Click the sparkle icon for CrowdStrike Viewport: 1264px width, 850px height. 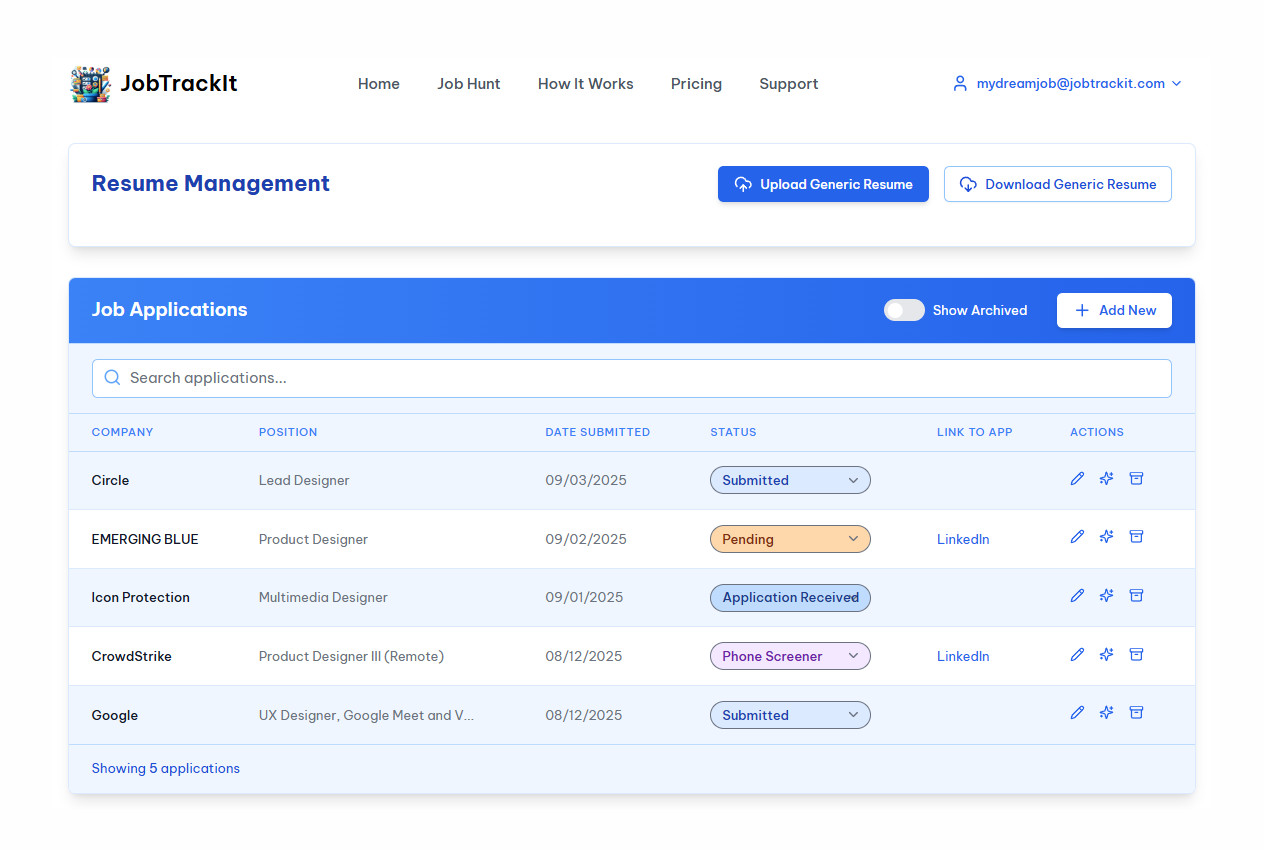tap(1106, 654)
